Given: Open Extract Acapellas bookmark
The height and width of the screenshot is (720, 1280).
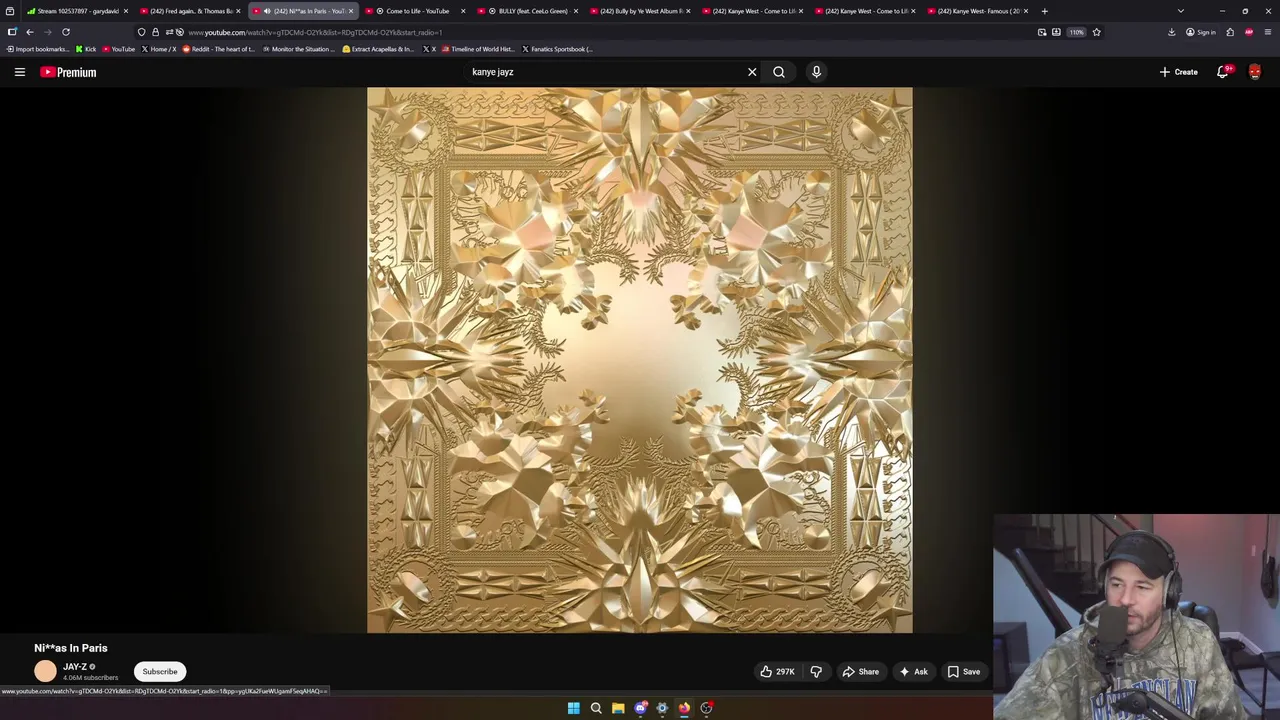Looking at the screenshot, I should (378, 49).
